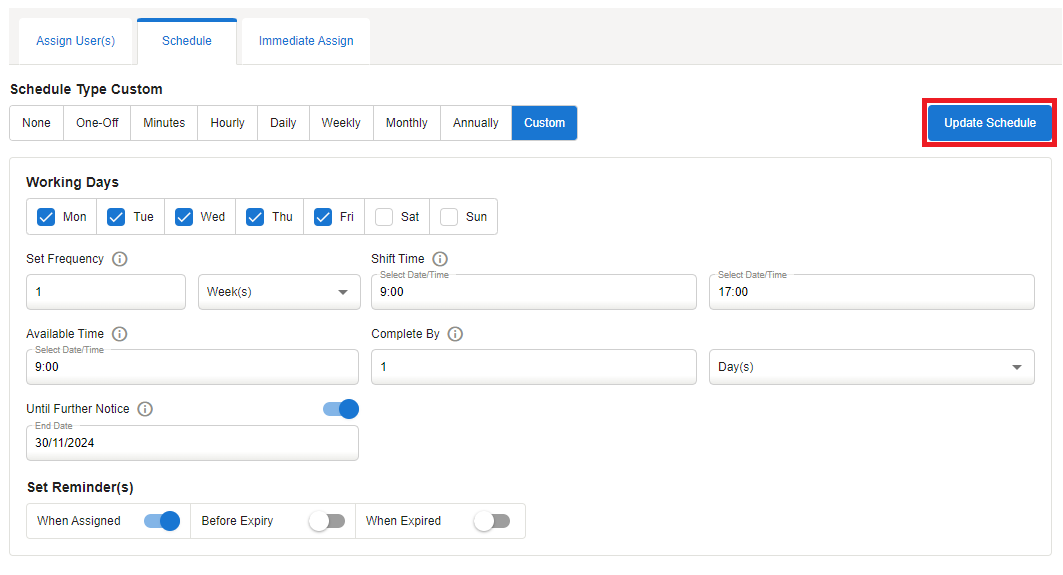Click the End Date input field

(x=192, y=443)
